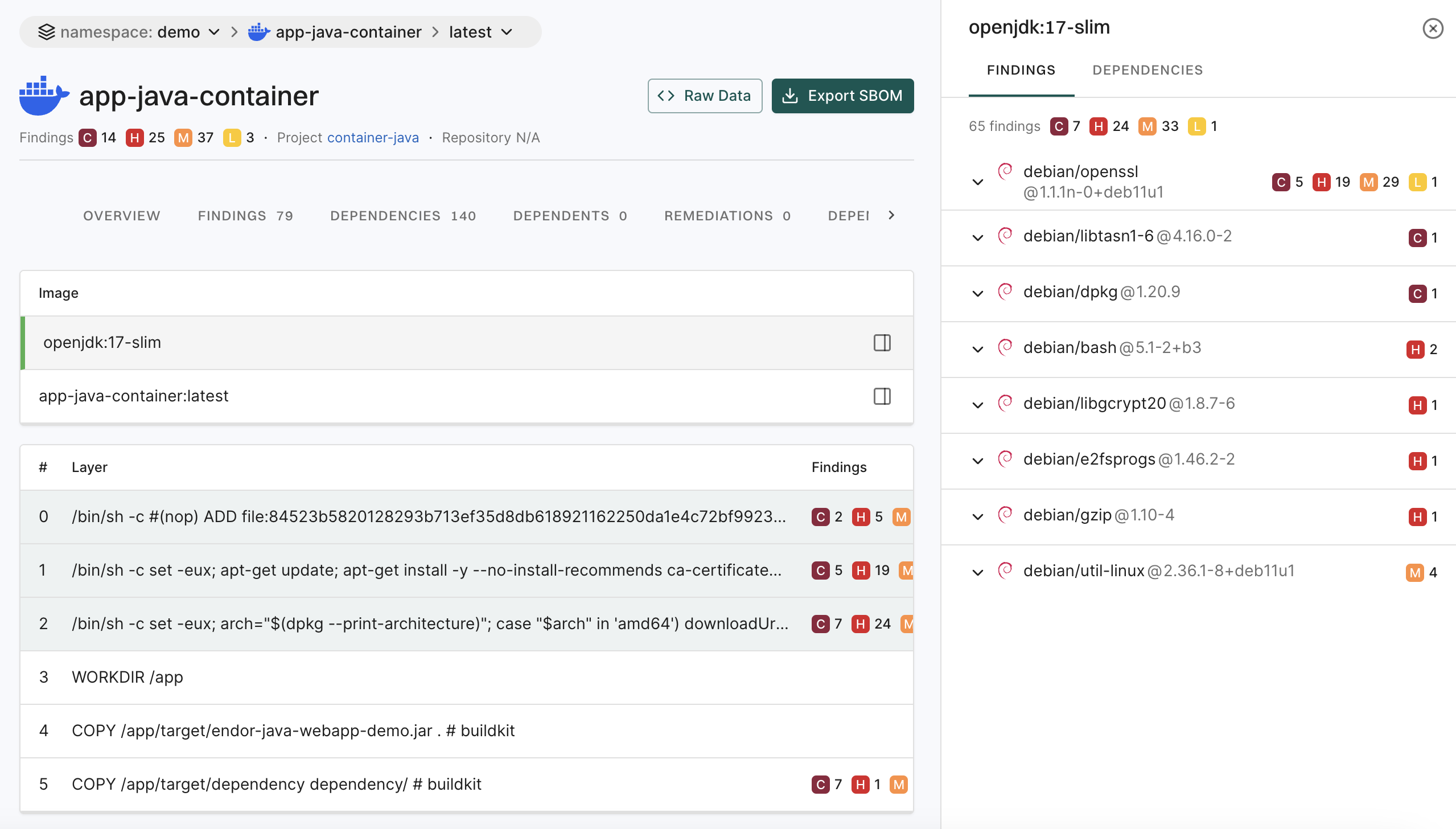Click the namespace layers icon
This screenshot has width=1456, height=829.
(x=47, y=32)
